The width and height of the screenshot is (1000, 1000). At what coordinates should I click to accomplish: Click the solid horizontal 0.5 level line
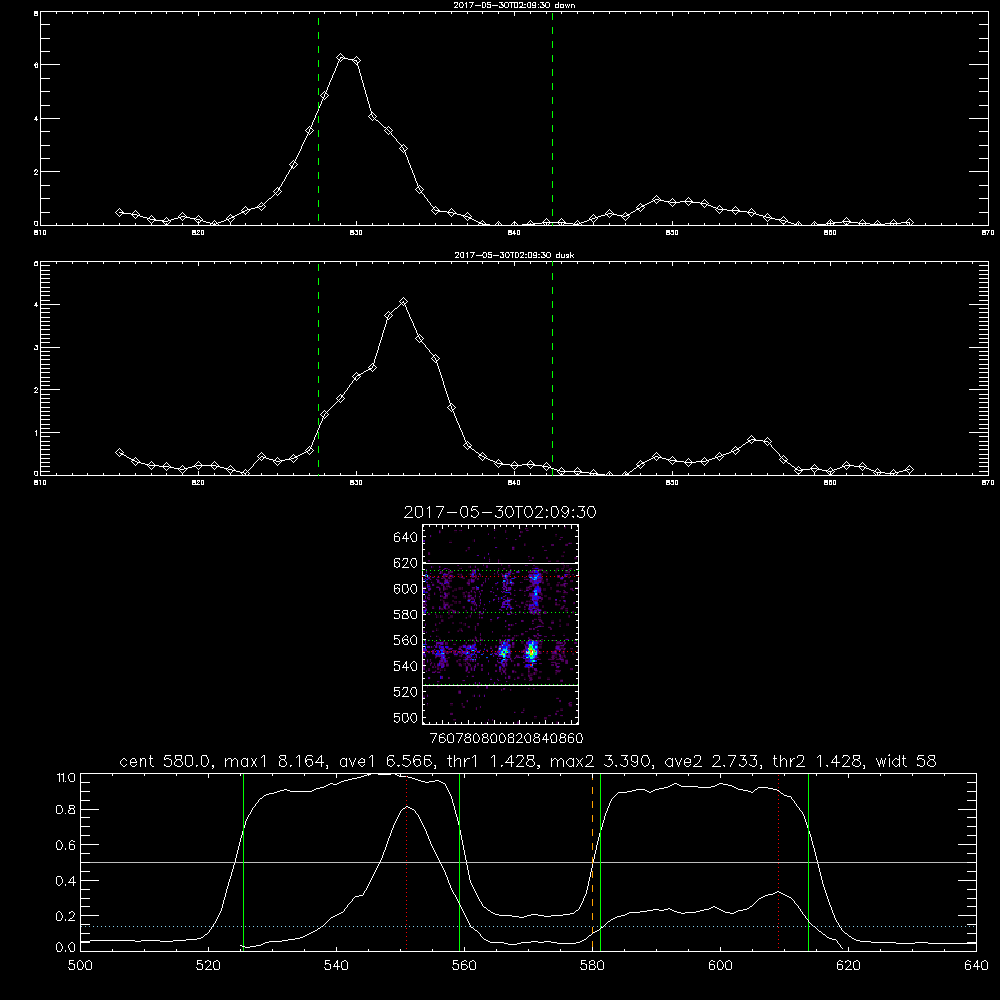click(529, 862)
